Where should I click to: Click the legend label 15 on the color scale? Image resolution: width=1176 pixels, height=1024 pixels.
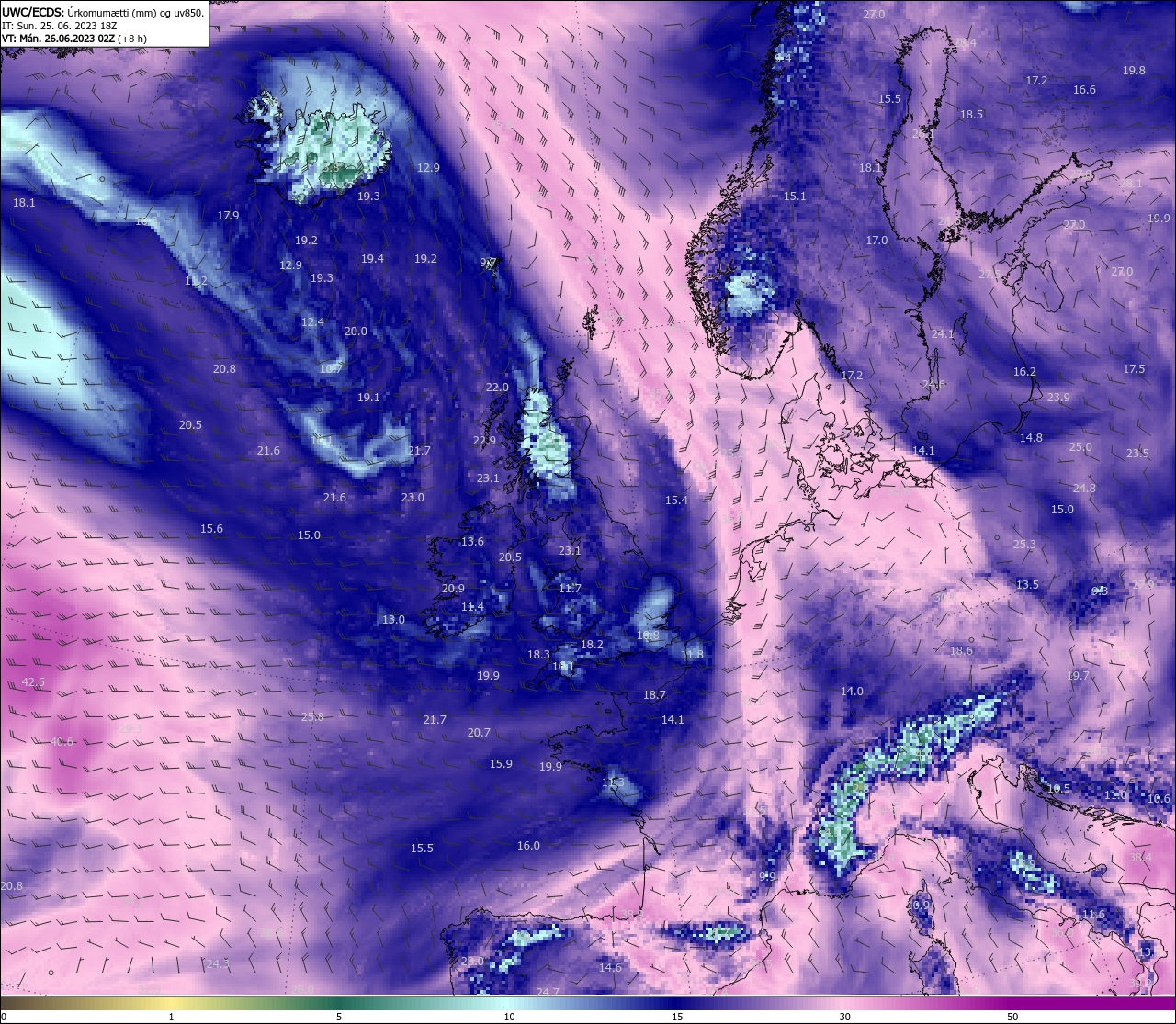click(x=677, y=1017)
